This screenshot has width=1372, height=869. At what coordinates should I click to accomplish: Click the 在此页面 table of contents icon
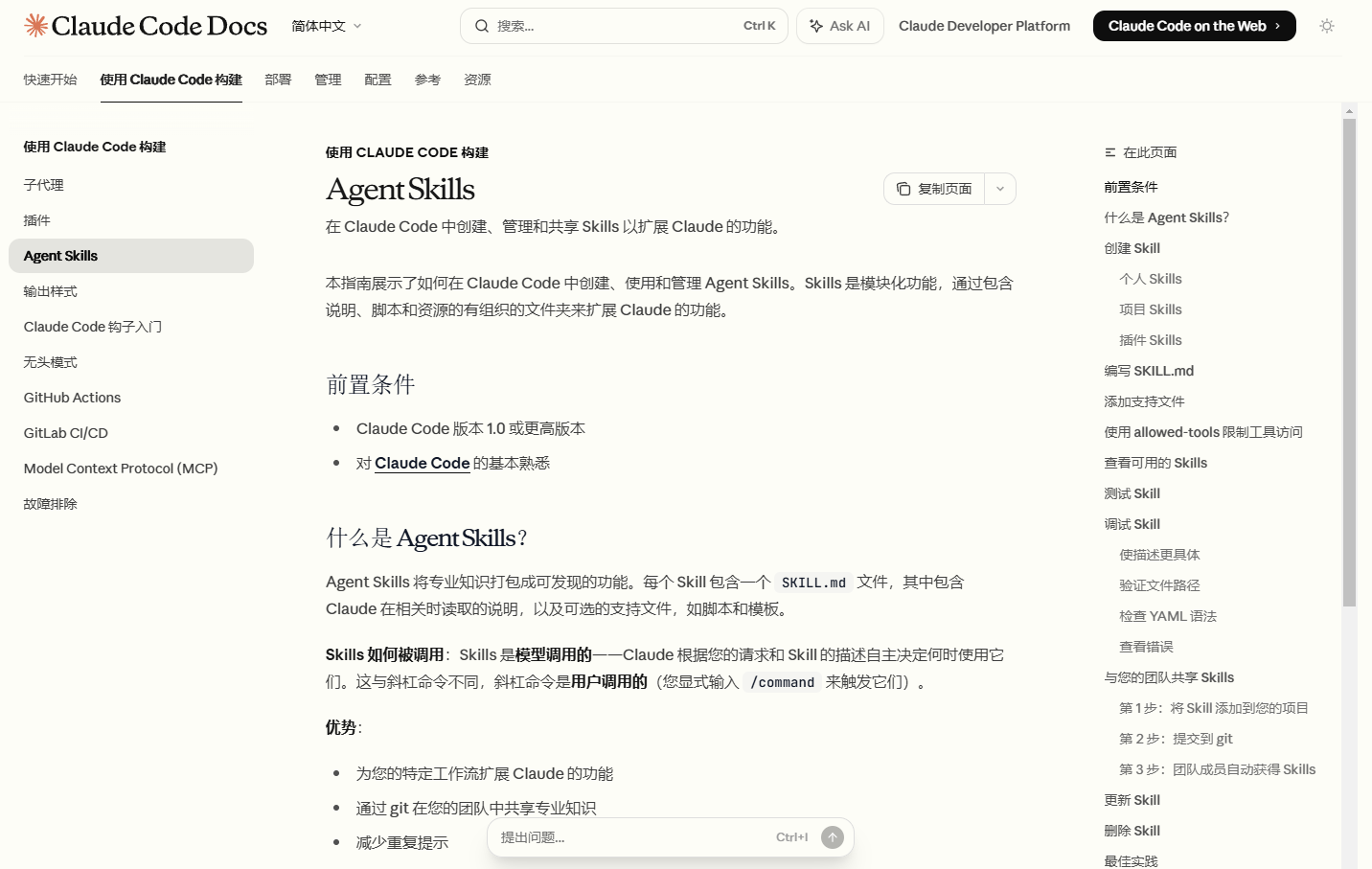click(x=1109, y=152)
